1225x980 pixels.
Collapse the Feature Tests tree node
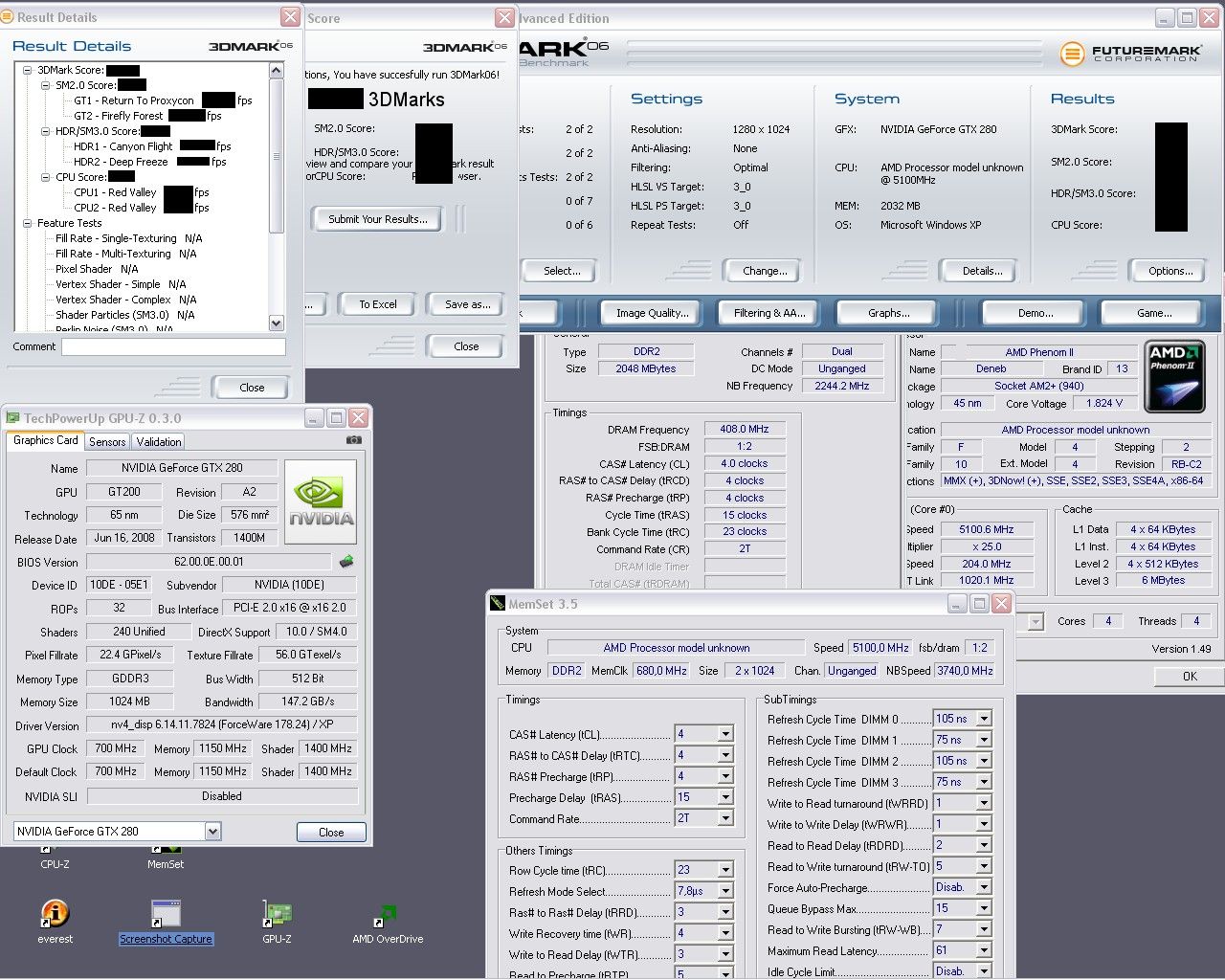point(27,223)
